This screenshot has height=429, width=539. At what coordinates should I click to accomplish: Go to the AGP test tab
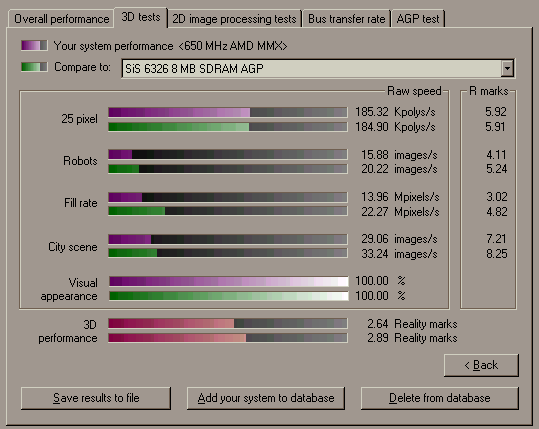(x=418, y=19)
